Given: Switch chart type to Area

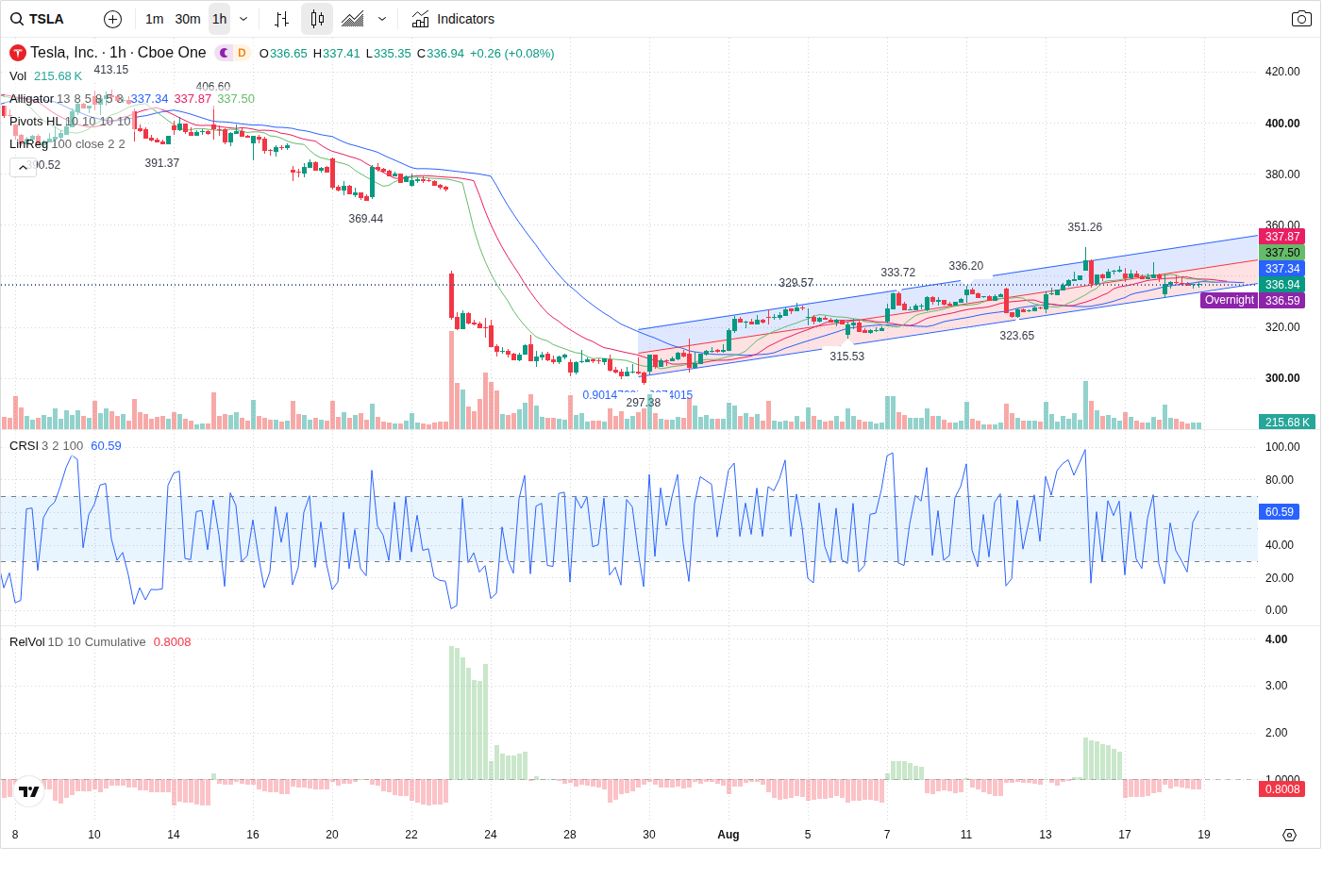Looking at the screenshot, I should pyautogui.click(x=353, y=19).
